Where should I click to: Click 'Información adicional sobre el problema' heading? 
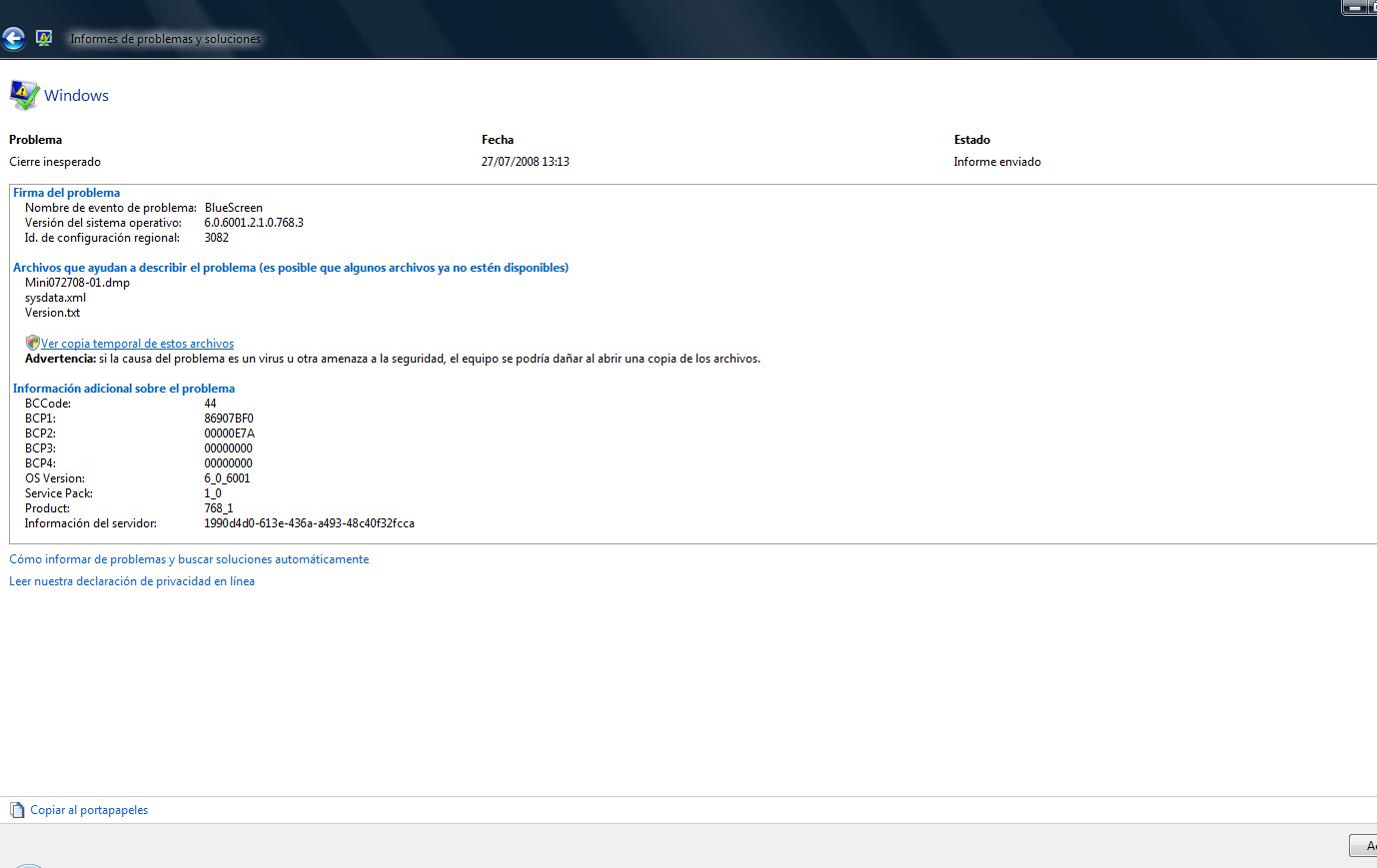pyautogui.click(x=124, y=389)
